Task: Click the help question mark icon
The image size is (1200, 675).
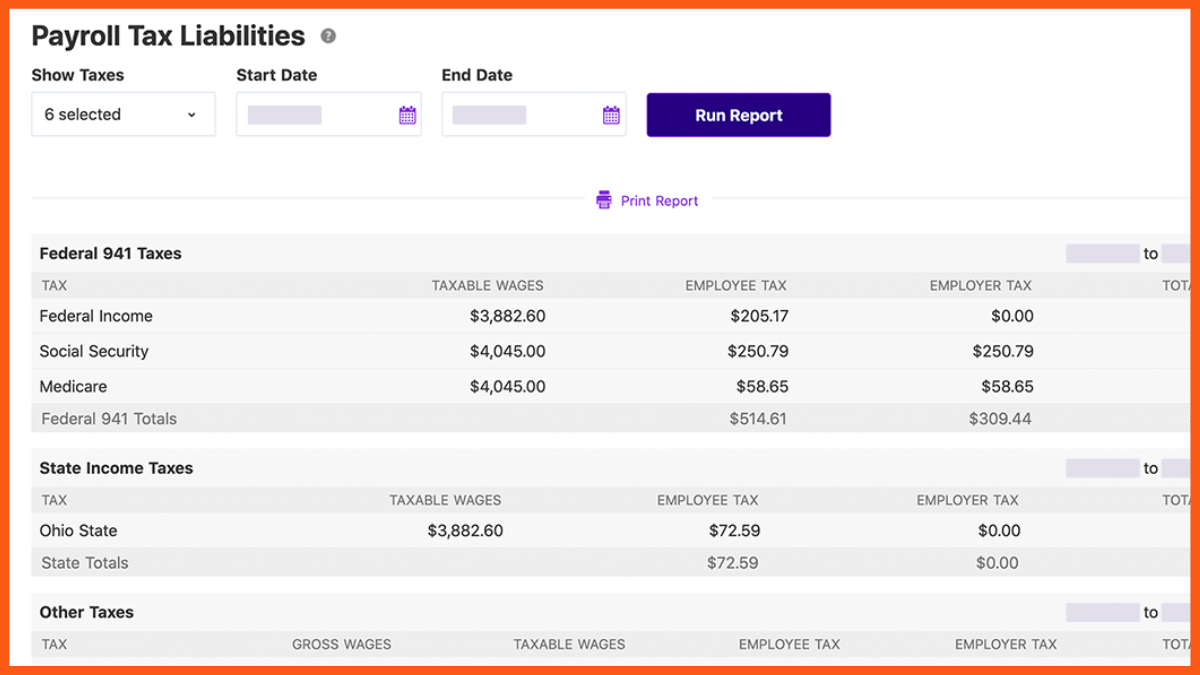Action: (328, 37)
